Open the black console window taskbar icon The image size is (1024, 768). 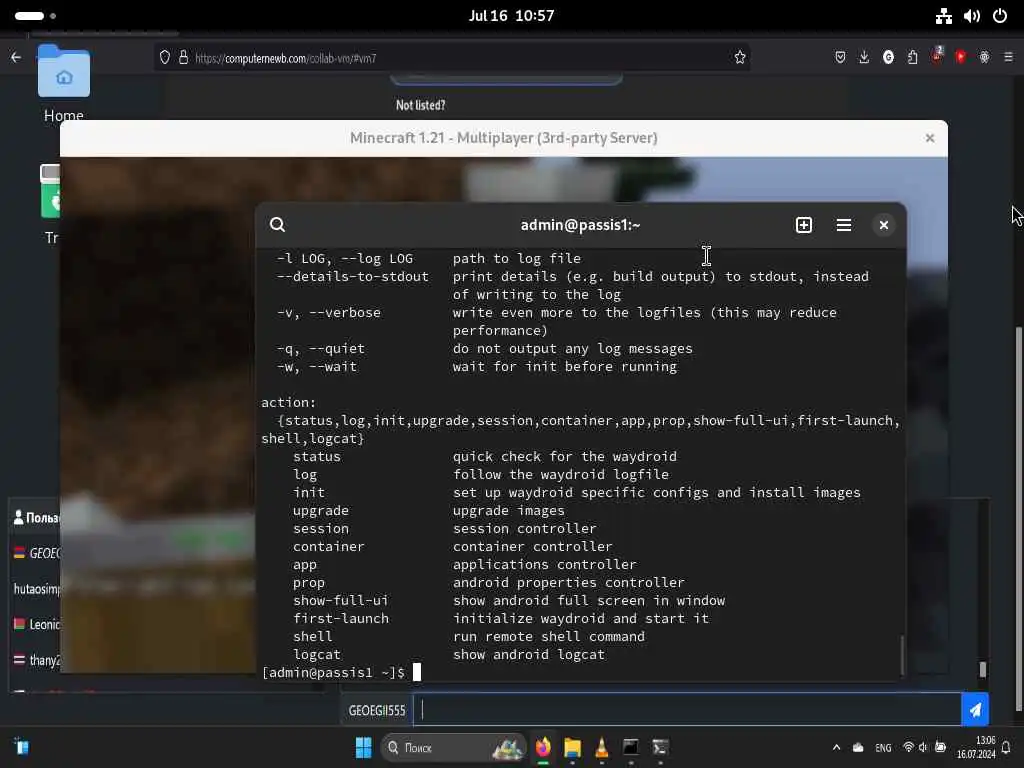tap(631, 747)
